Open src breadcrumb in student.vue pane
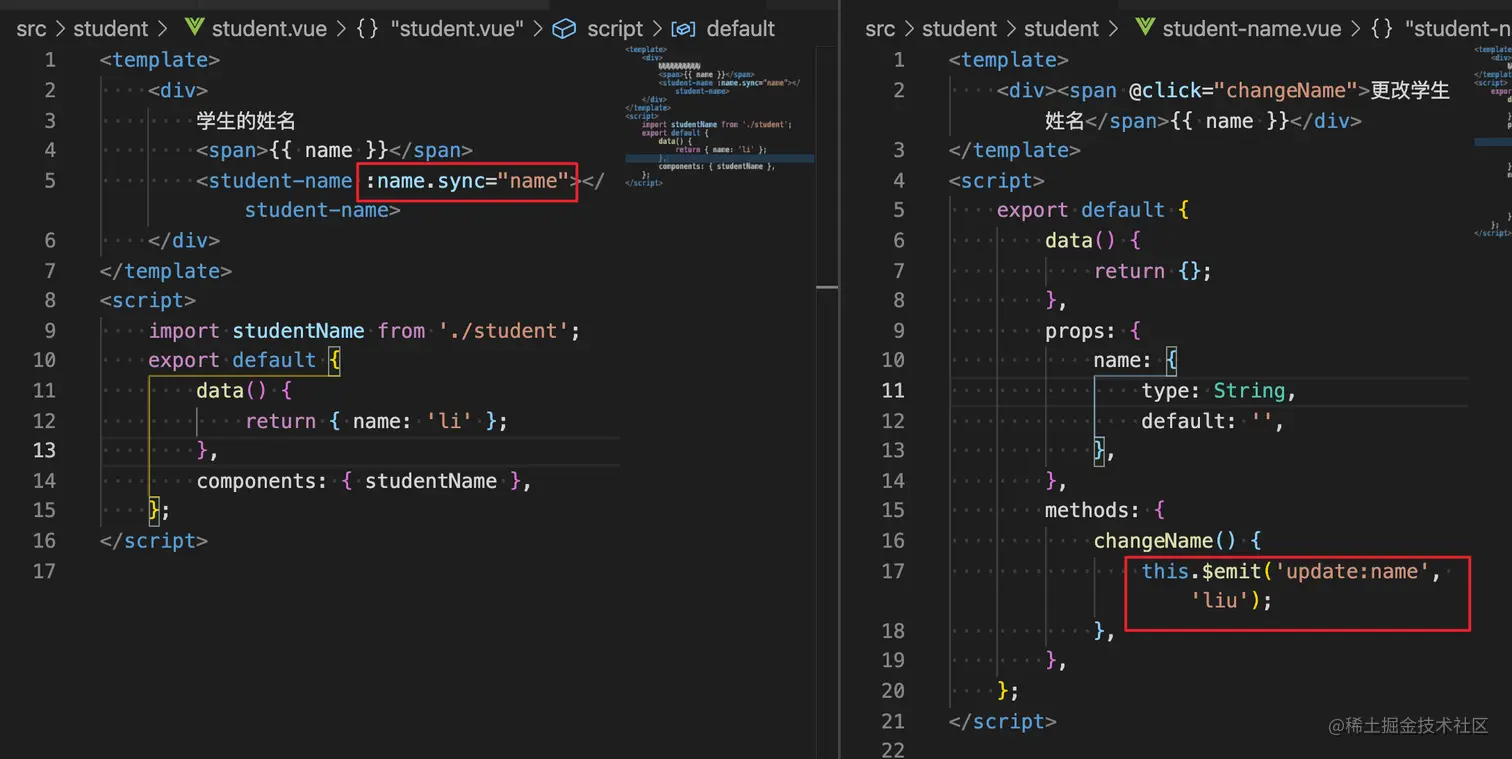The width and height of the screenshot is (1512, 759). [31, 29]
